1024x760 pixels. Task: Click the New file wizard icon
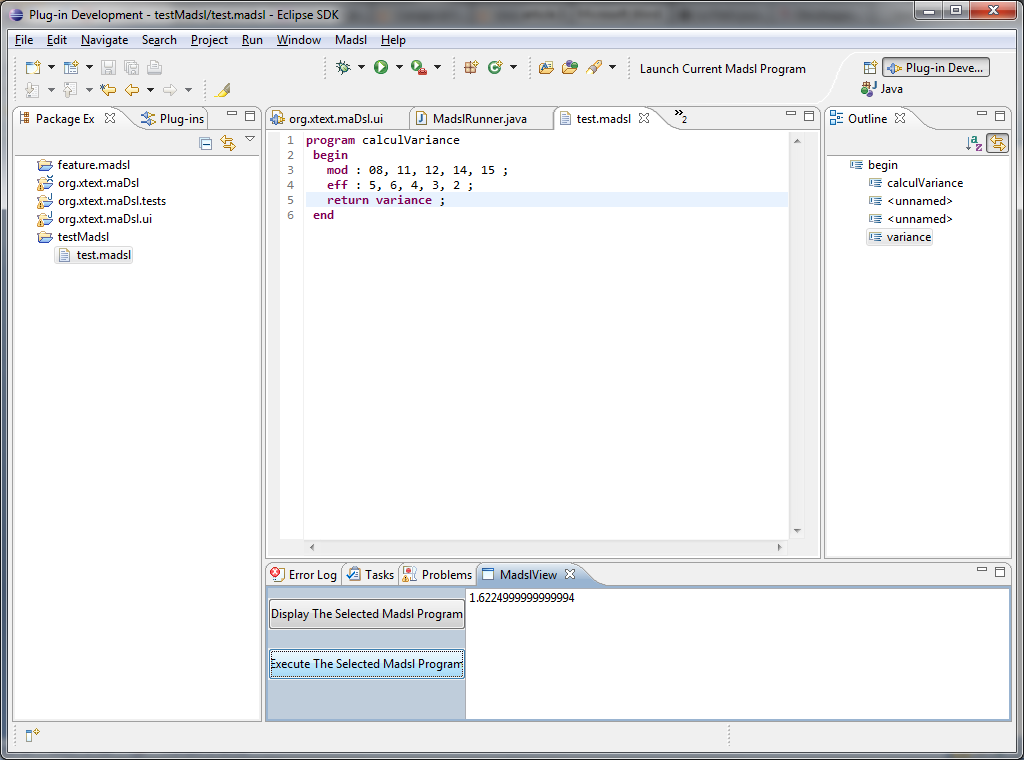pos(33,67)
